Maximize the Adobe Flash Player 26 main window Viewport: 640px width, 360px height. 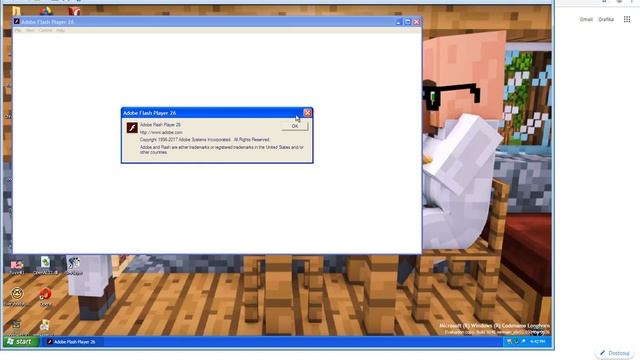pos(407,22)
